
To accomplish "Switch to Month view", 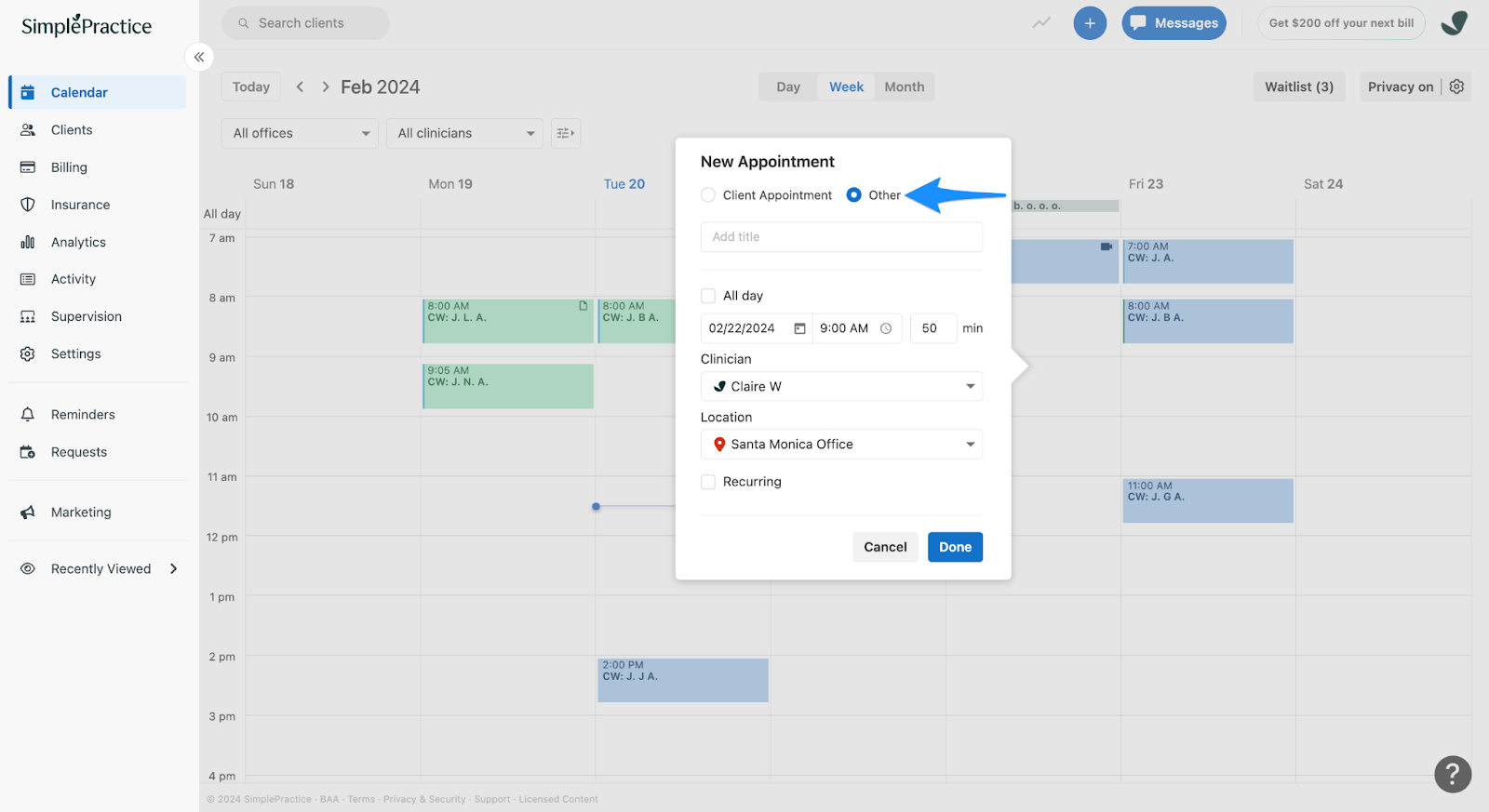I will click(x=904, y=86).
